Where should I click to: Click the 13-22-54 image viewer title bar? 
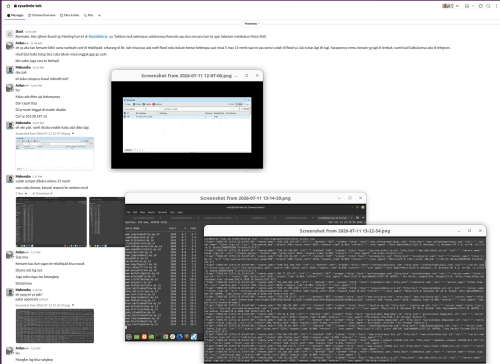(345, 231)
